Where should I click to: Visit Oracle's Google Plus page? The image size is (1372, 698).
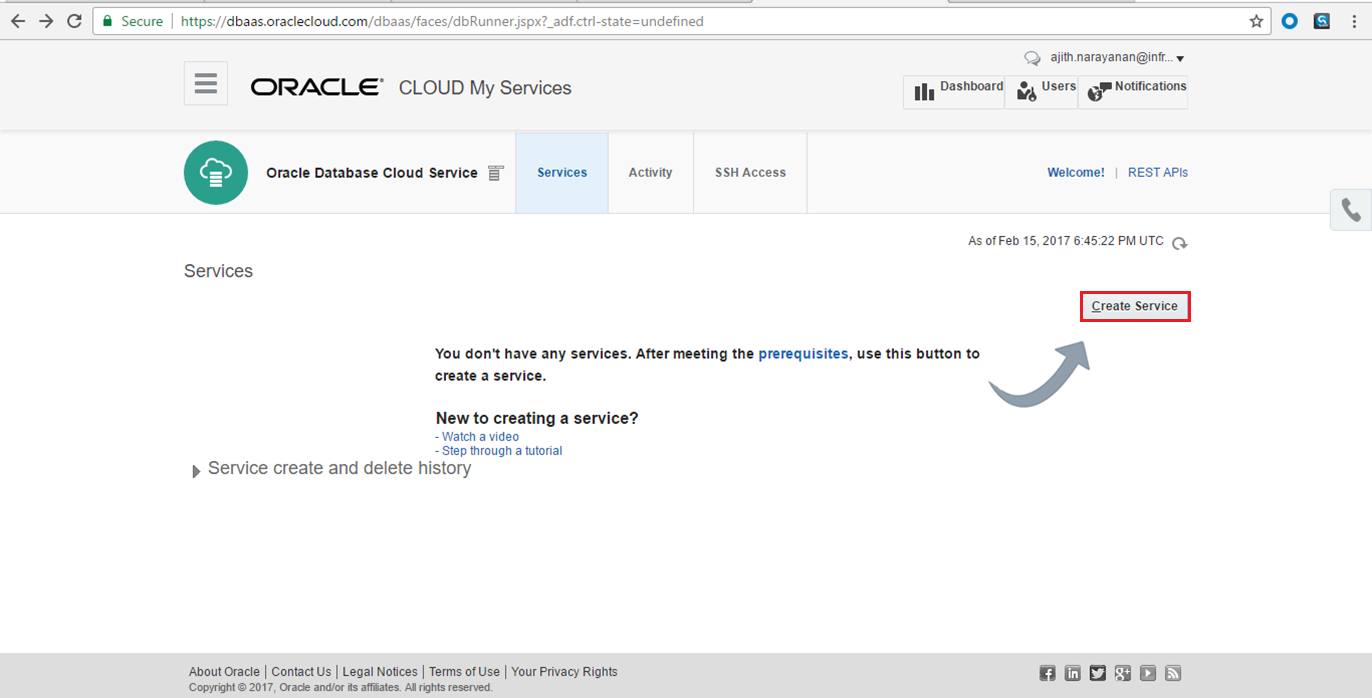(1122, 673)
